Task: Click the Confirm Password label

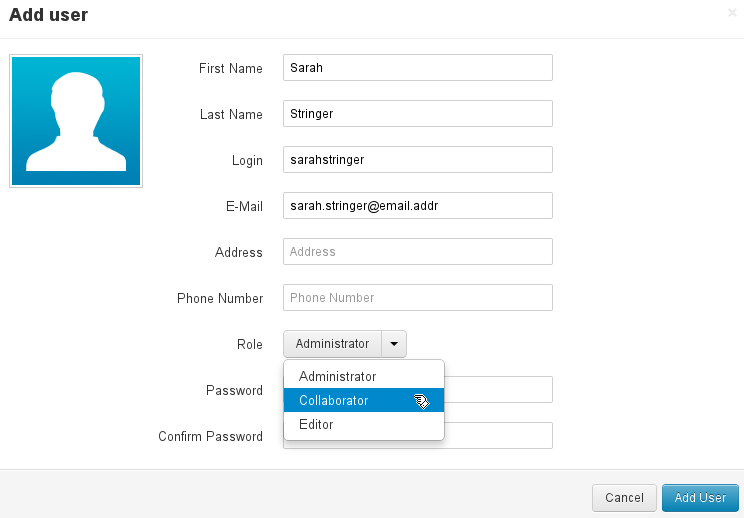Action: pos(210,436)
